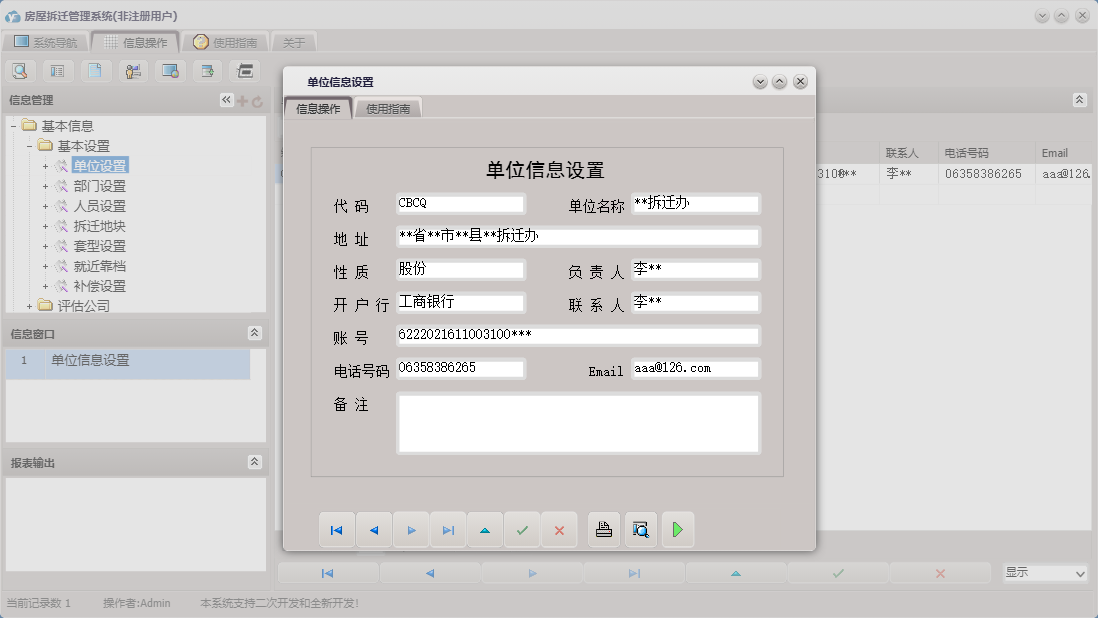Switch to 使用指南 tab in the dialog

pos(388,109)
